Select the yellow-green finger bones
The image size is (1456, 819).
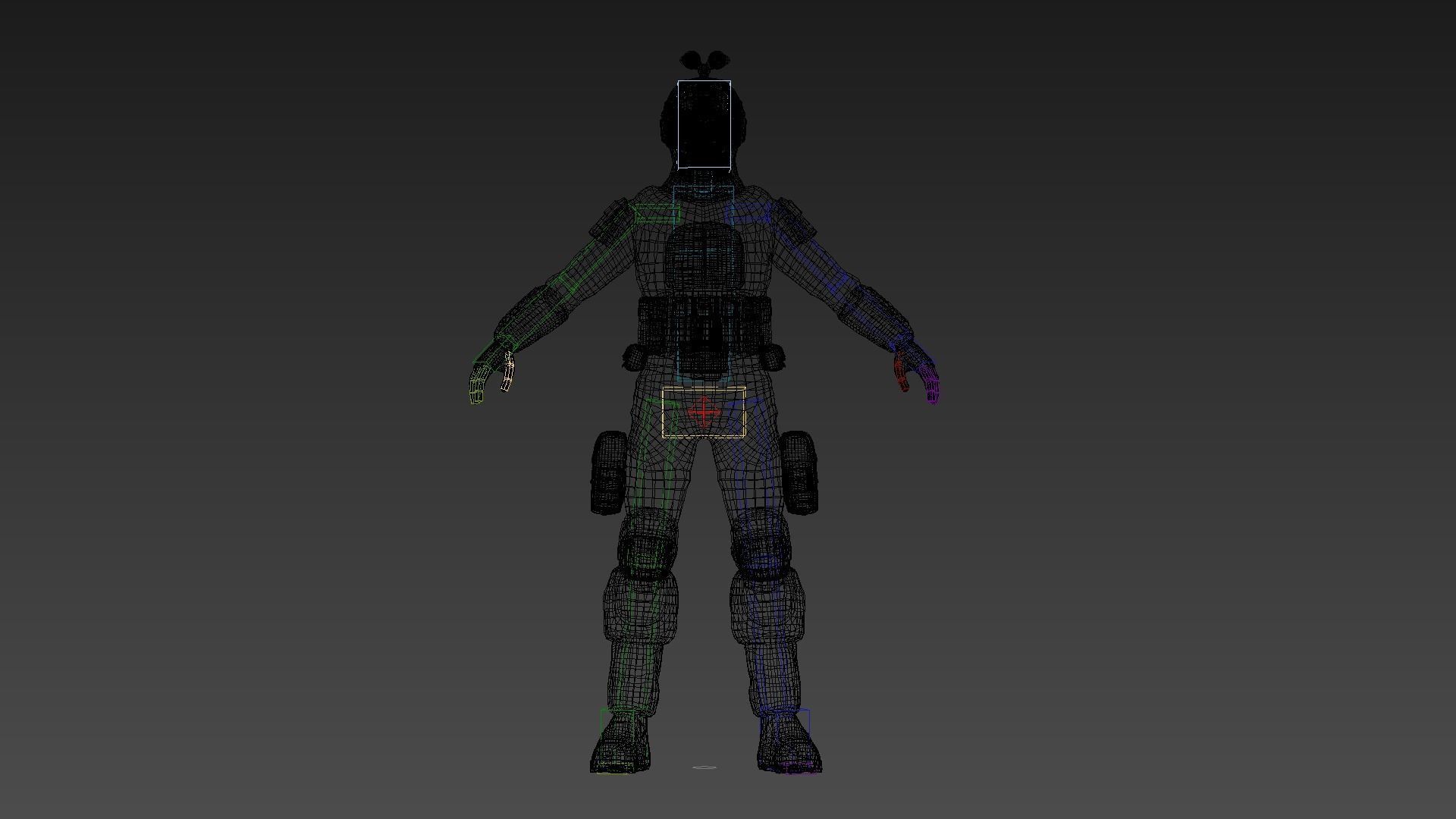tap(478, 387)
